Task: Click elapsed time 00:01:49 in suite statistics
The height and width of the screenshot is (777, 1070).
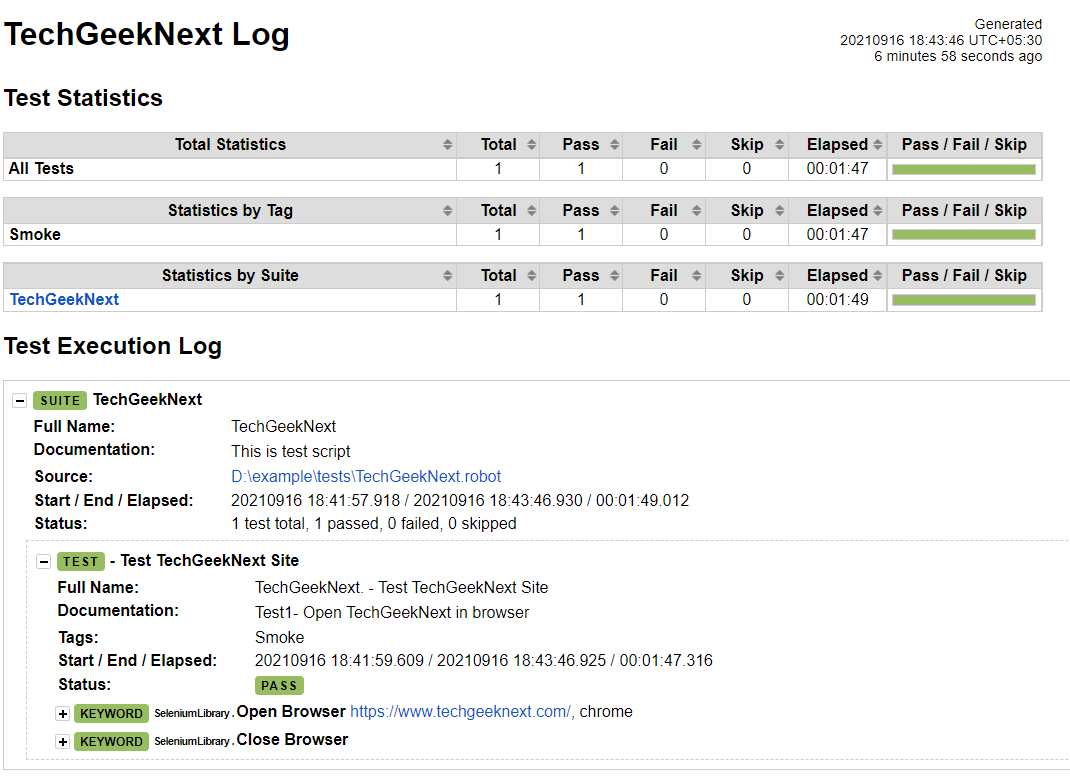Action: click(837, 299)
